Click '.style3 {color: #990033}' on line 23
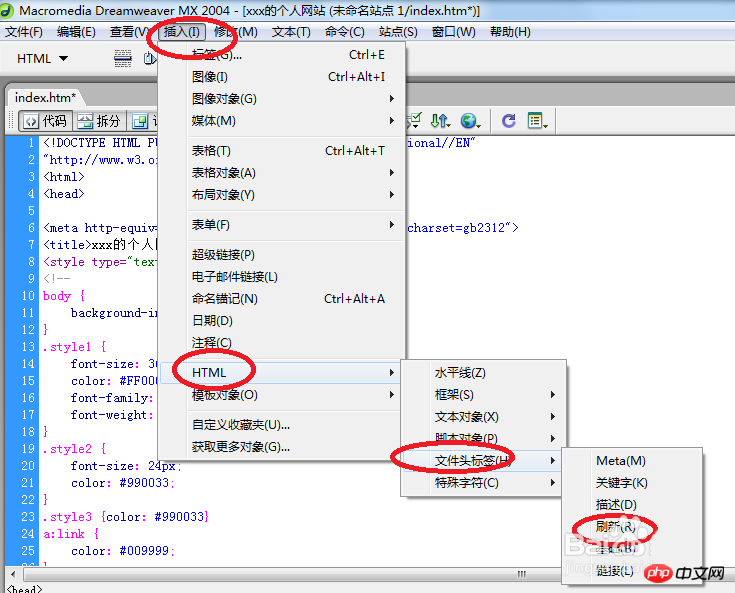This screenshot has height=593, width=735. [x=126, y=517]
